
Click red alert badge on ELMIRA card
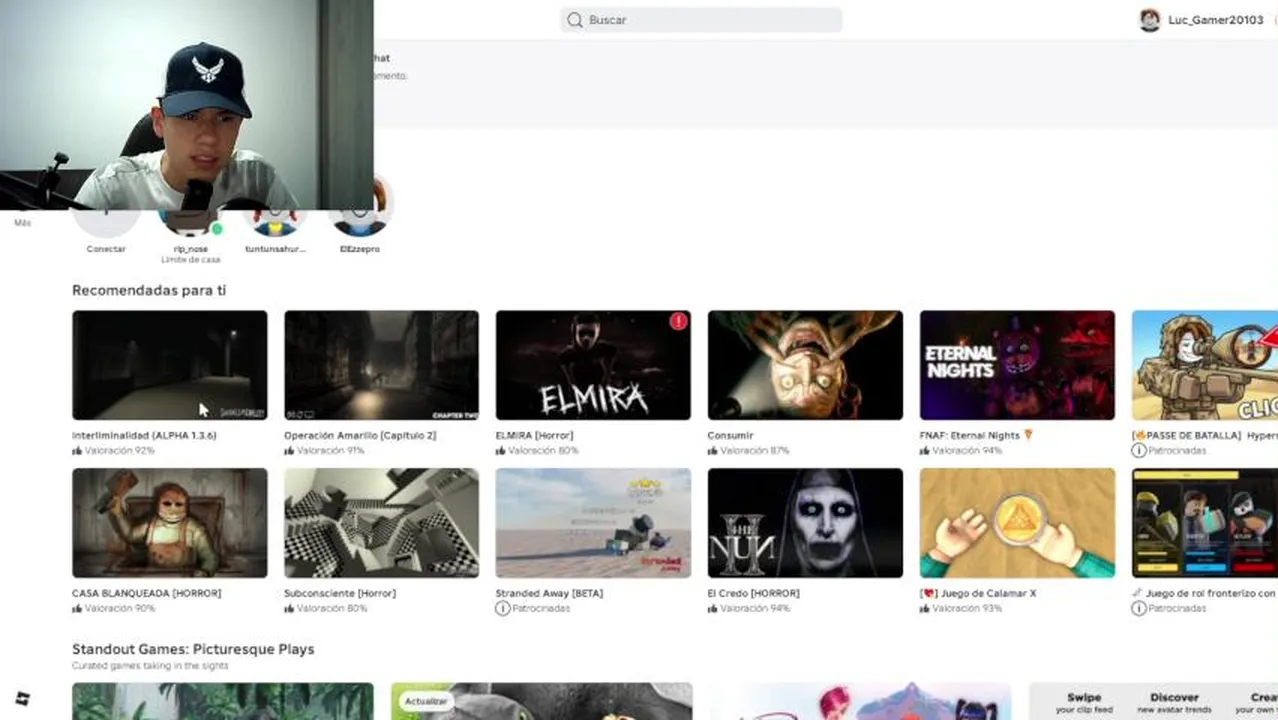[679, 321]
